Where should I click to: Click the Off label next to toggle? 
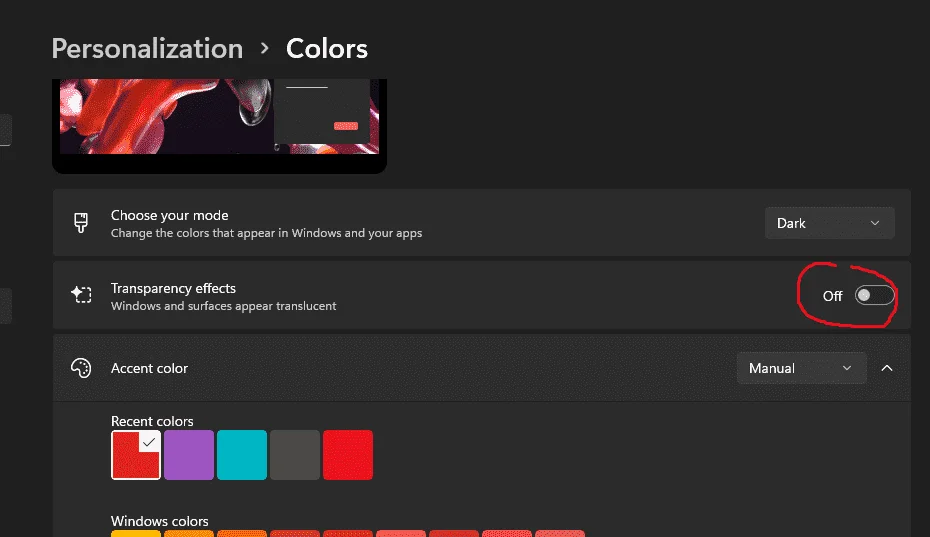point(832,296)
